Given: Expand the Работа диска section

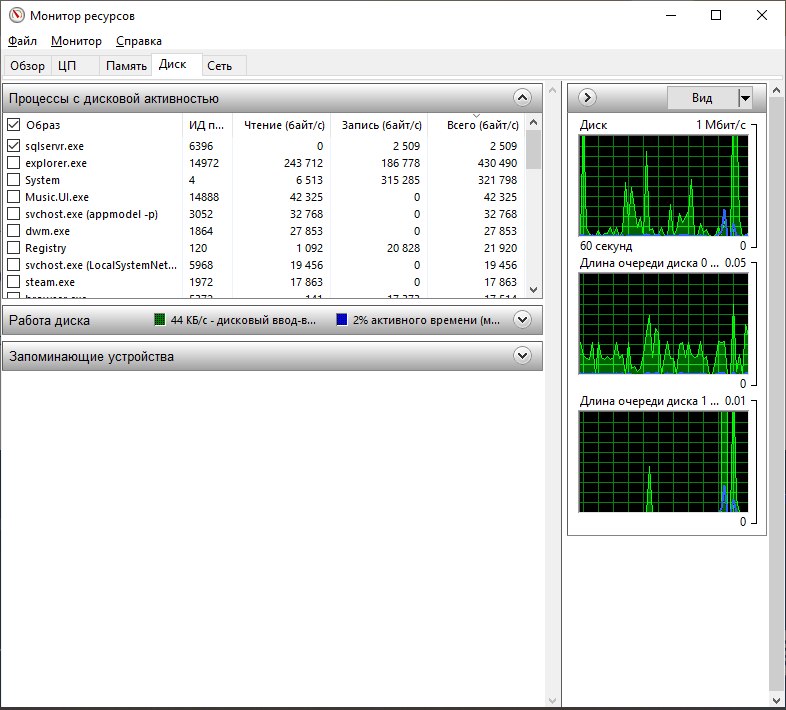Looking at the screenshot, I should (x=522, y=319).
